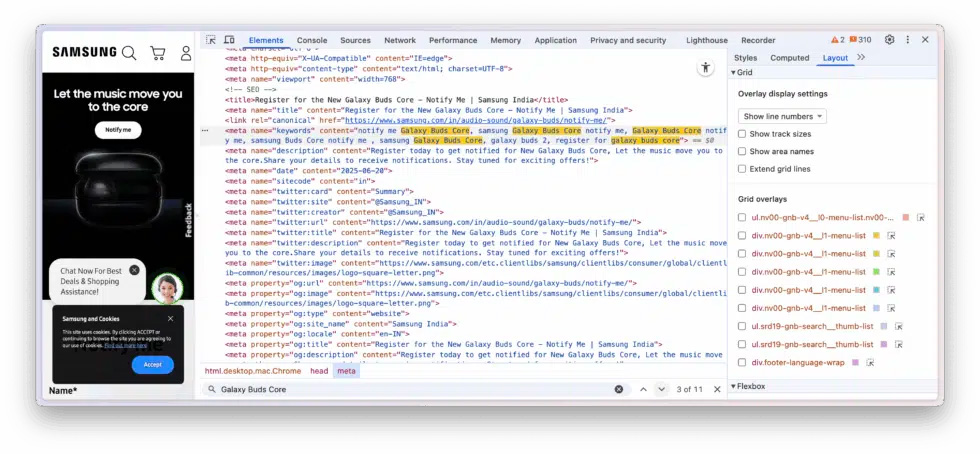Enable Extend grid lines
The height and width of the screenshot is (454, 980).
click(x=742, y=169)
